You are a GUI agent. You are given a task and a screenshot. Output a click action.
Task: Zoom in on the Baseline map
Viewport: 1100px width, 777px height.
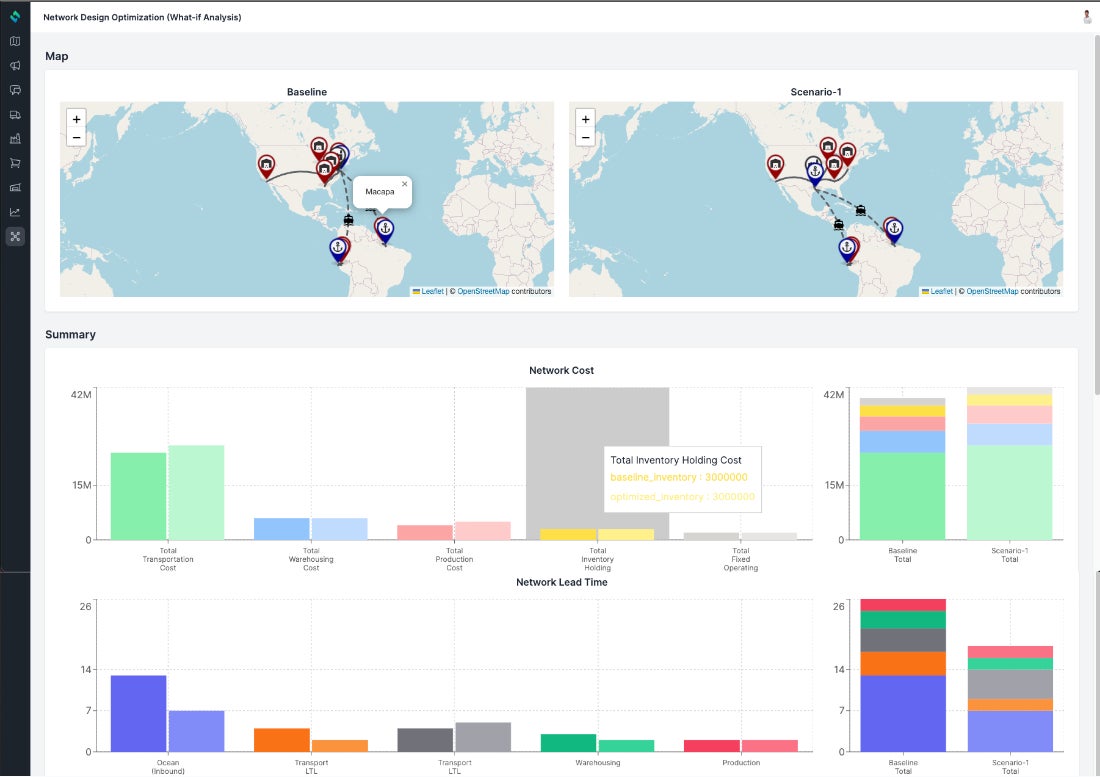pos(77,119)
